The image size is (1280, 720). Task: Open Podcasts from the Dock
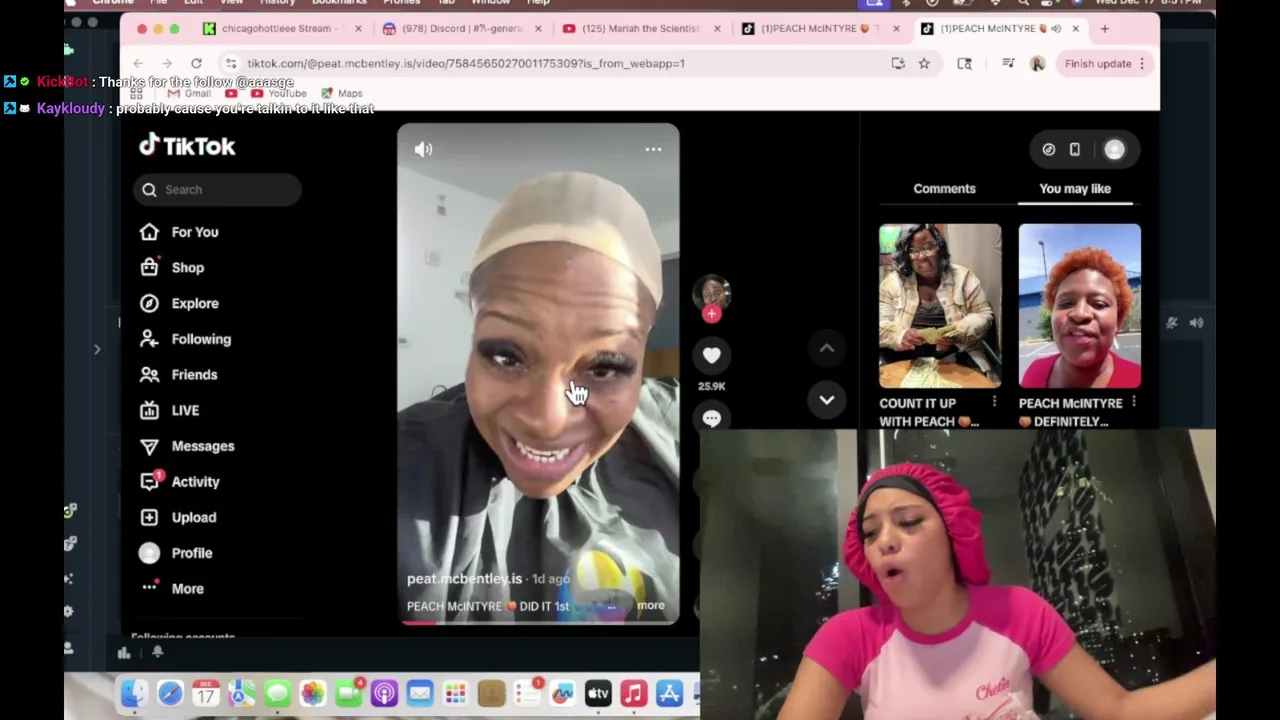click(x=384, y=693)
